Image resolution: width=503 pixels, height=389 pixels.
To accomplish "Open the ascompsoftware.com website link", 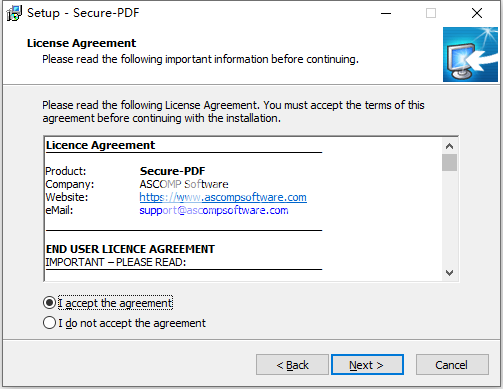I will point(223,197).
